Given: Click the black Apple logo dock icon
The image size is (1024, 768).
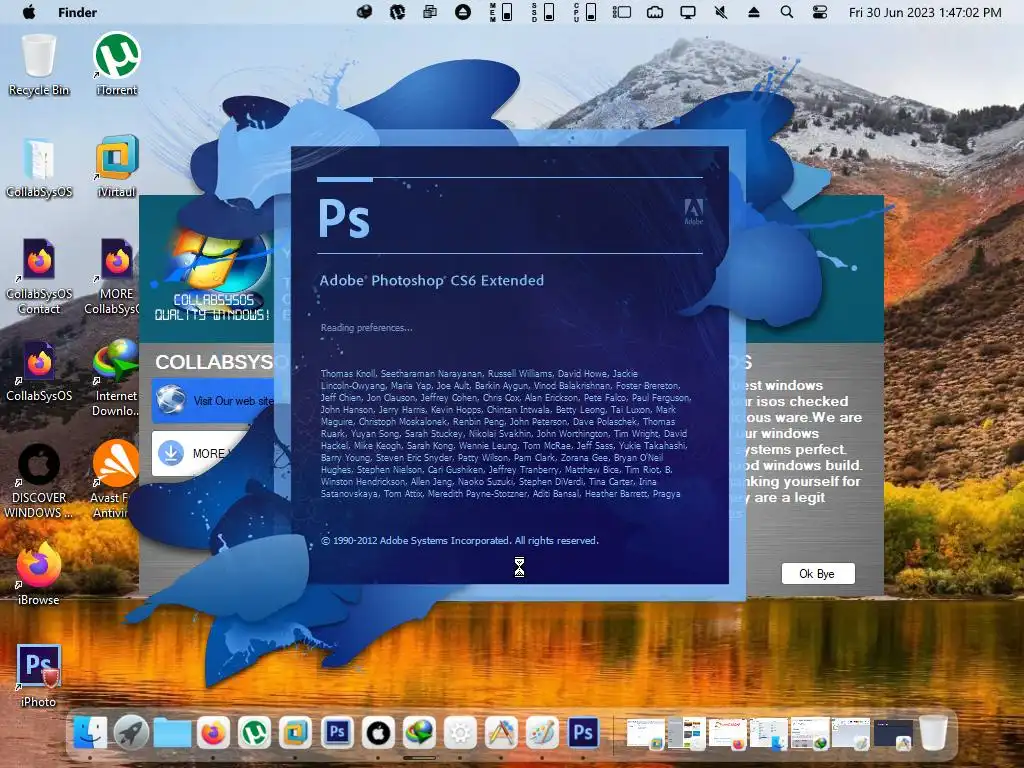Looking at the screenshot, I should coord(378,733).
